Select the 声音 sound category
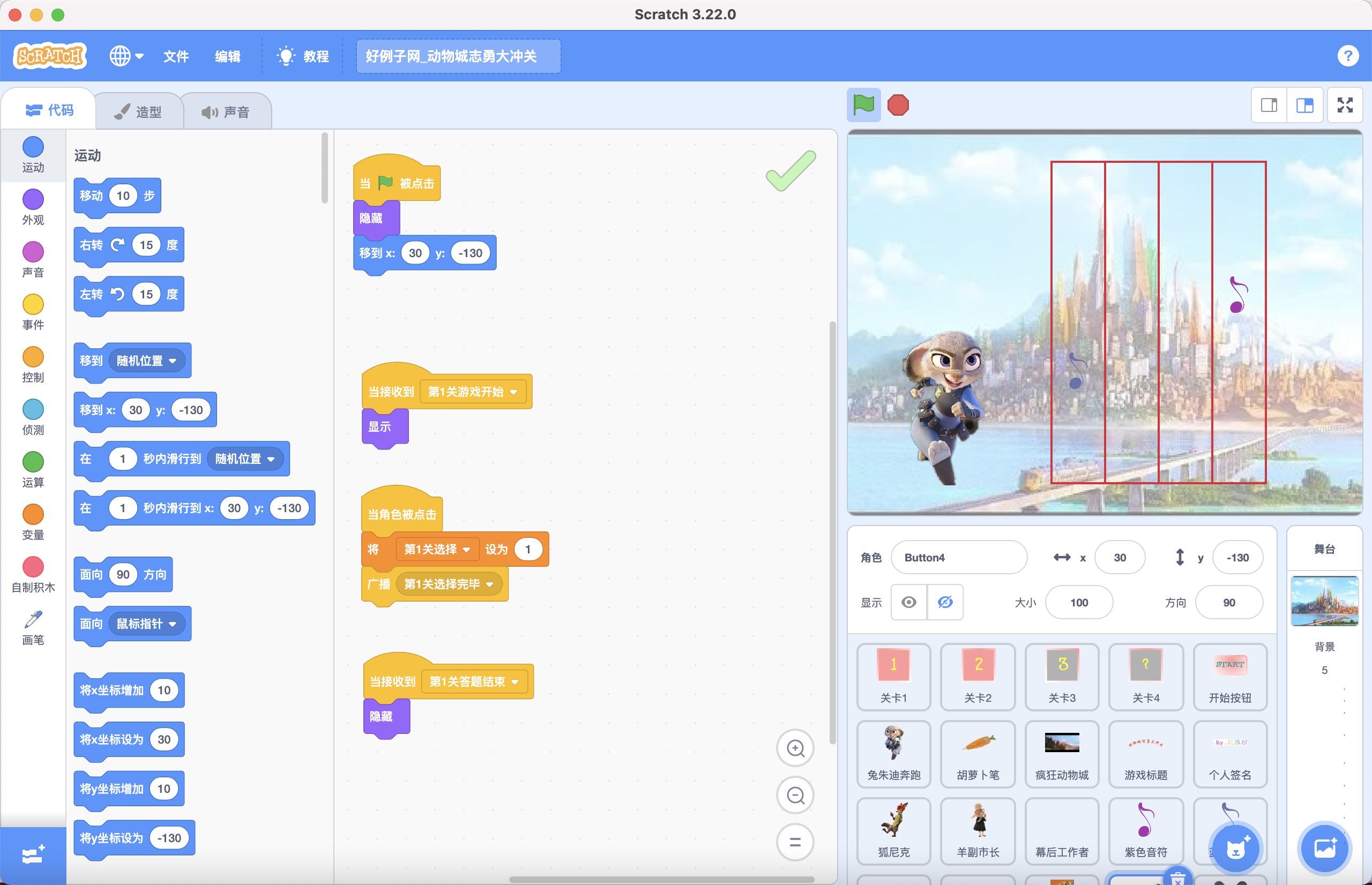This screenshot has width=1372, height=885. pos(33,260)
